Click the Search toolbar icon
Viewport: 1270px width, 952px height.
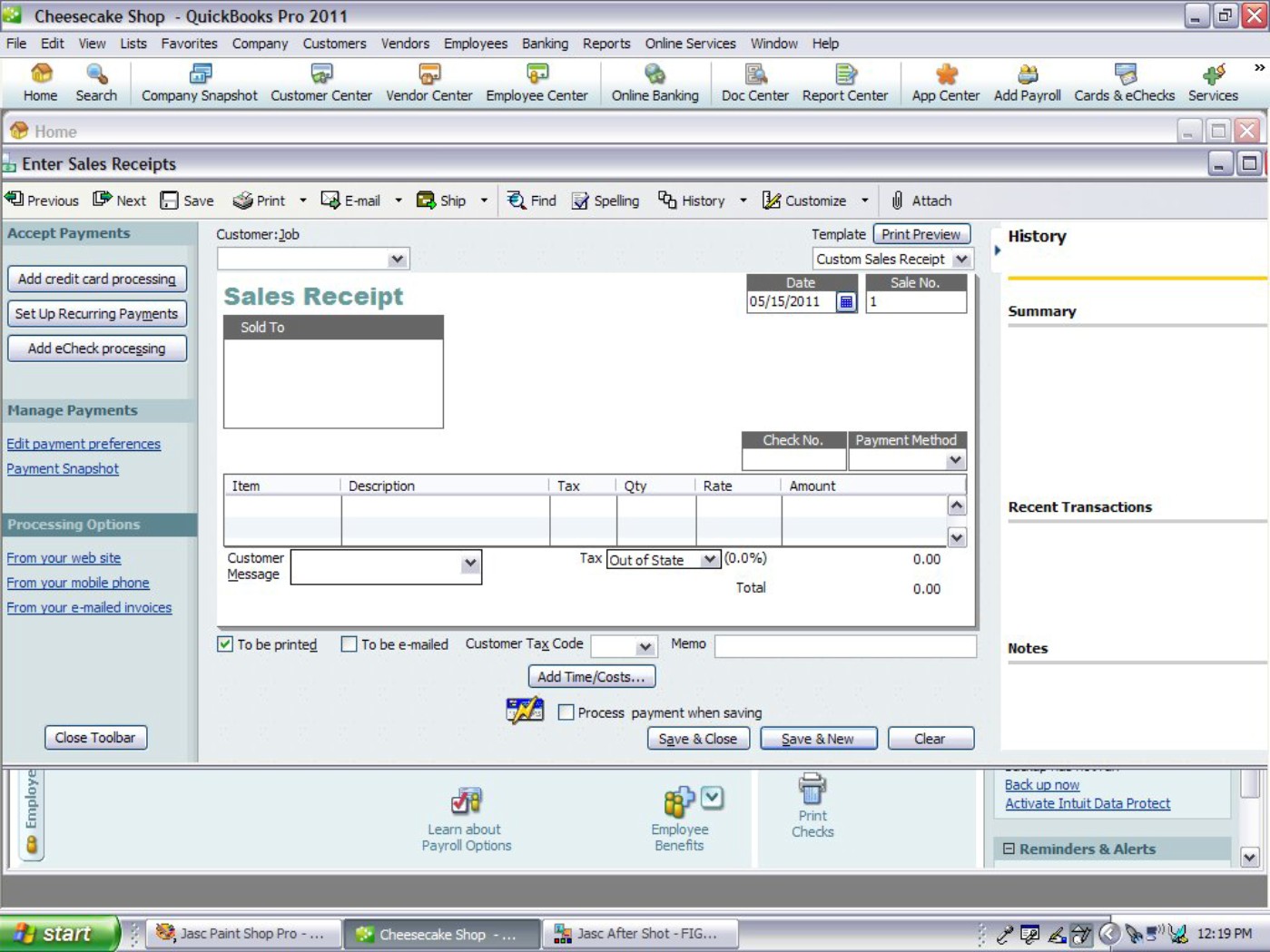(x=96, y=83)
